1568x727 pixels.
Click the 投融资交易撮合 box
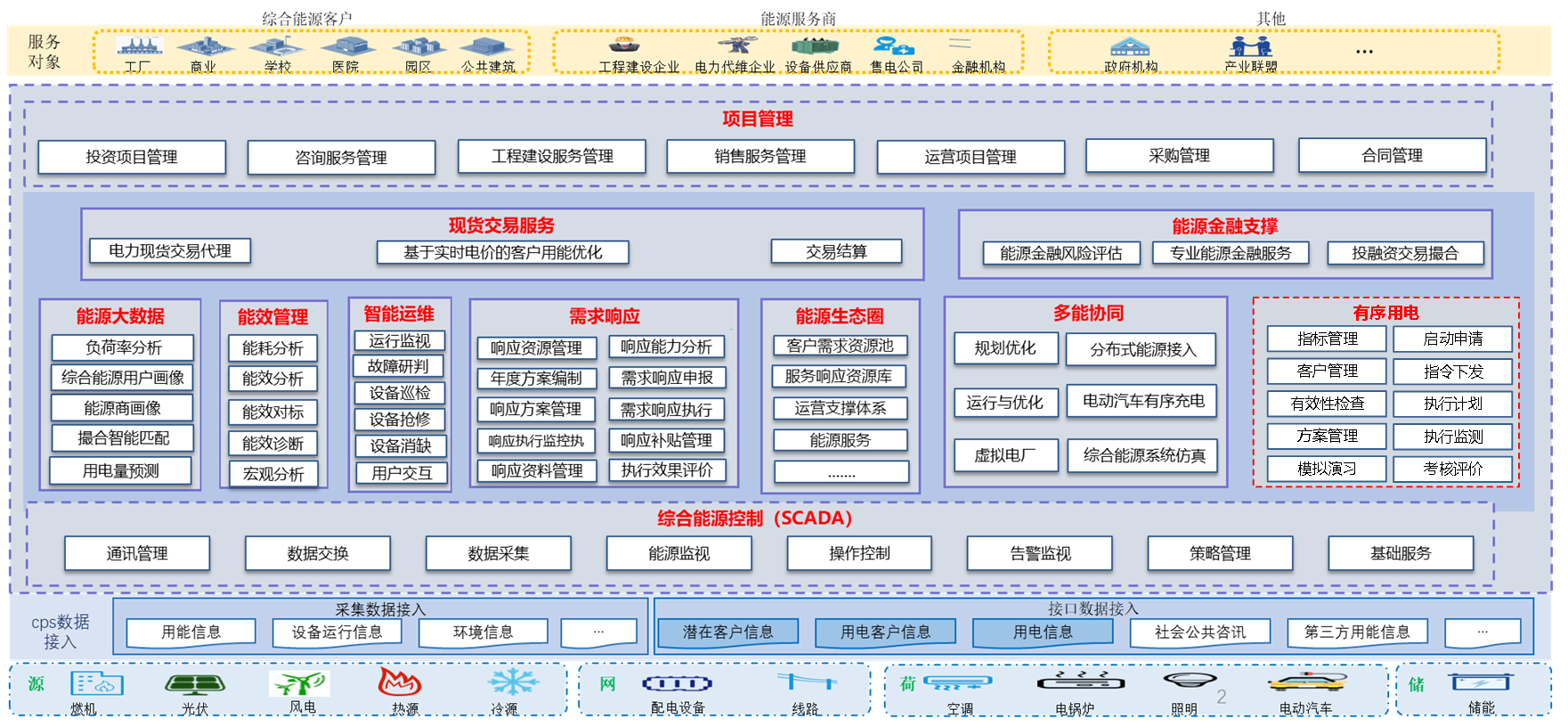[x=1405, y=253]
